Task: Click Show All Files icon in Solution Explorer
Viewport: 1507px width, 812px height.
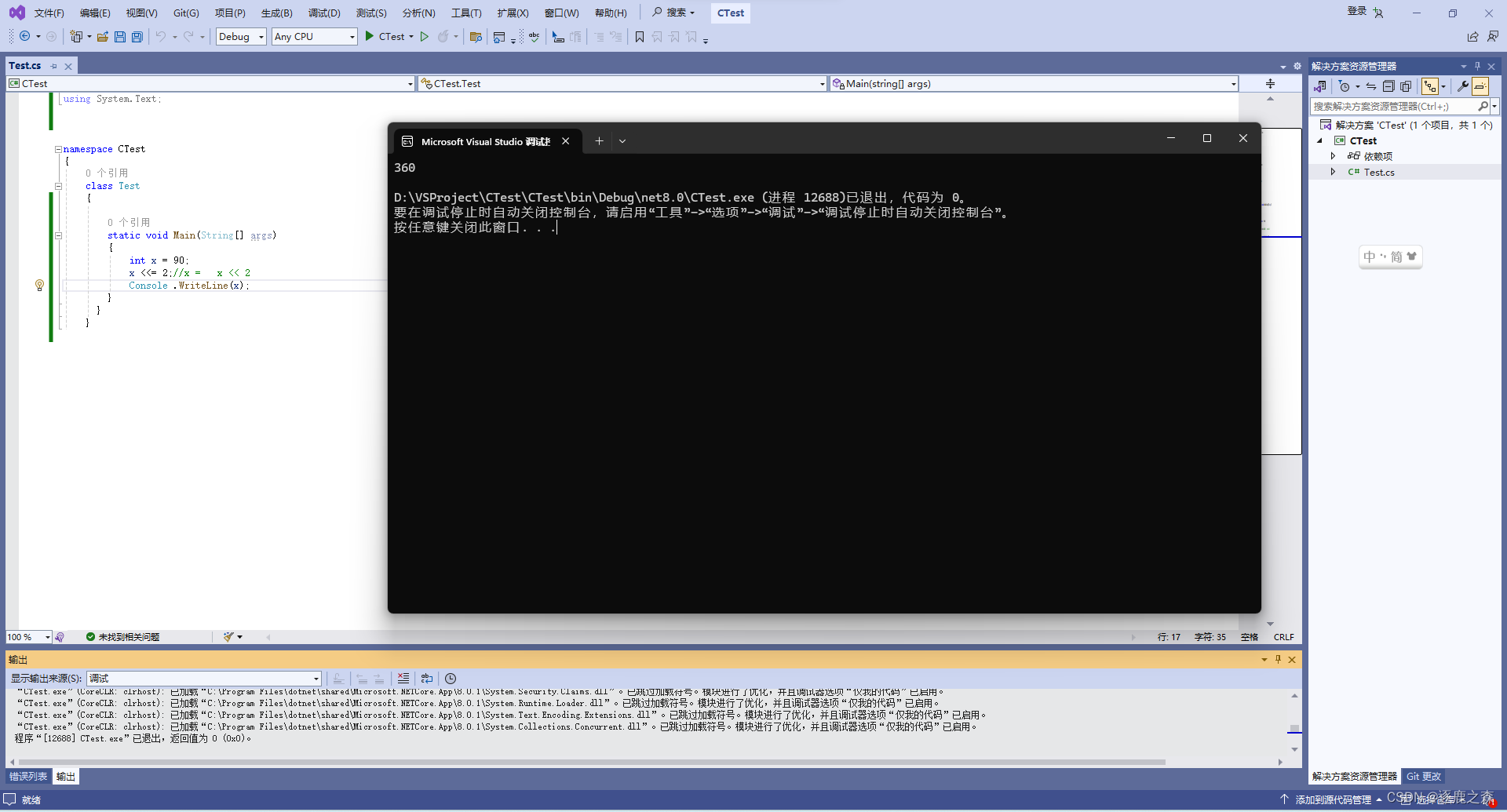Action: click(x=1406, y=86)
